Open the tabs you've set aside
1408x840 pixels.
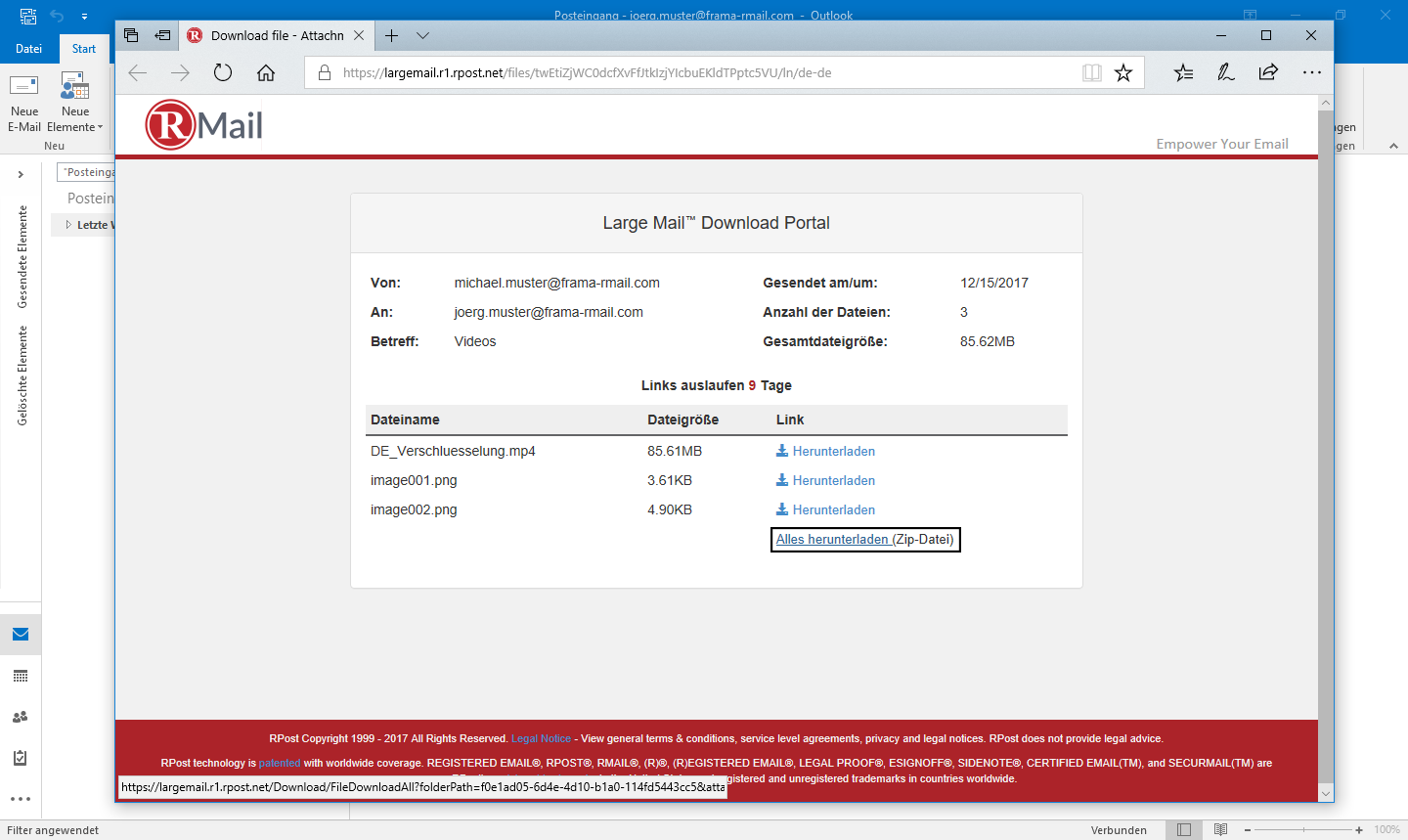click(131, 35)
